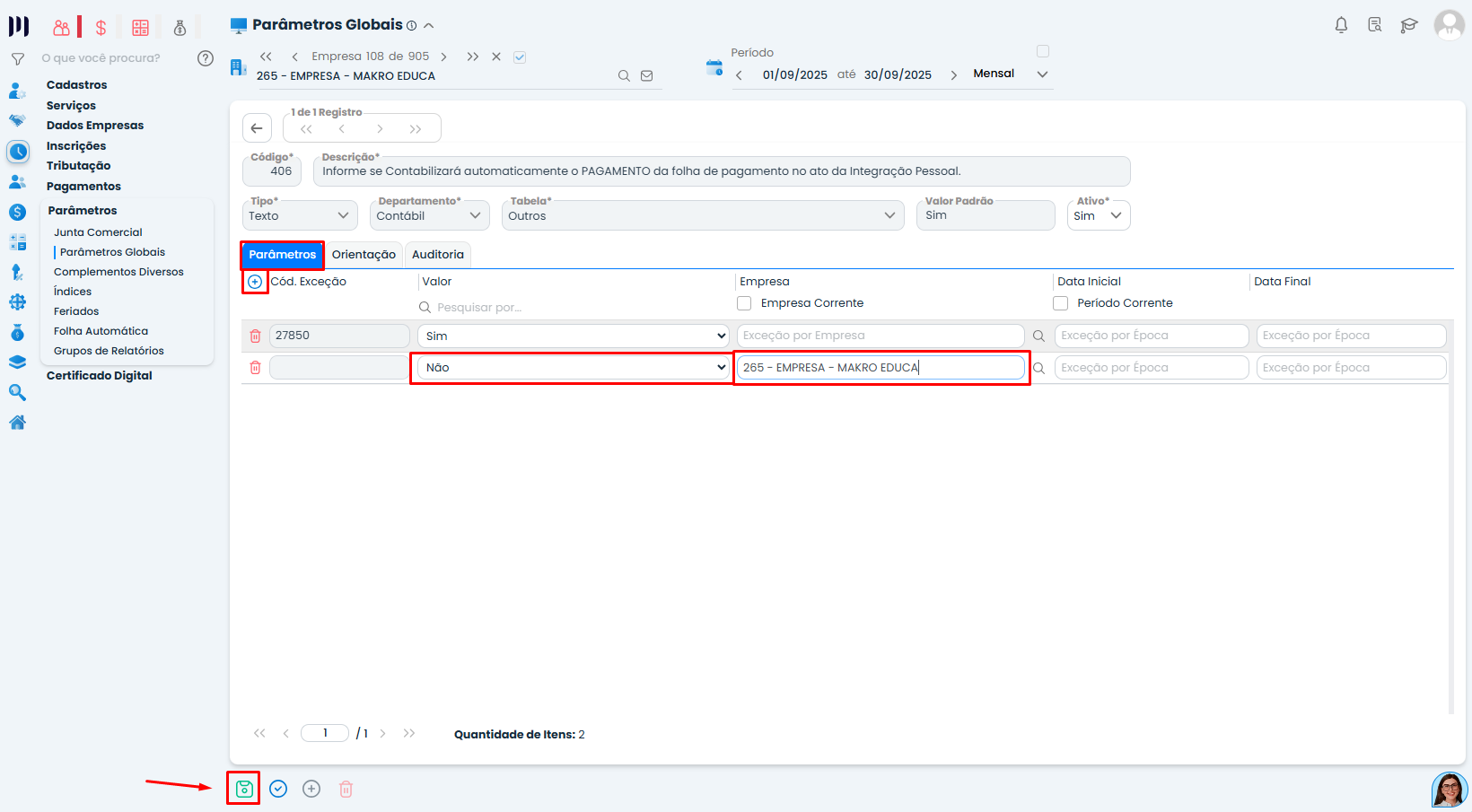Open the Tipo dropdown showing Texto
This screenshot has height=812, width=1472.
[x=300, y=215]
